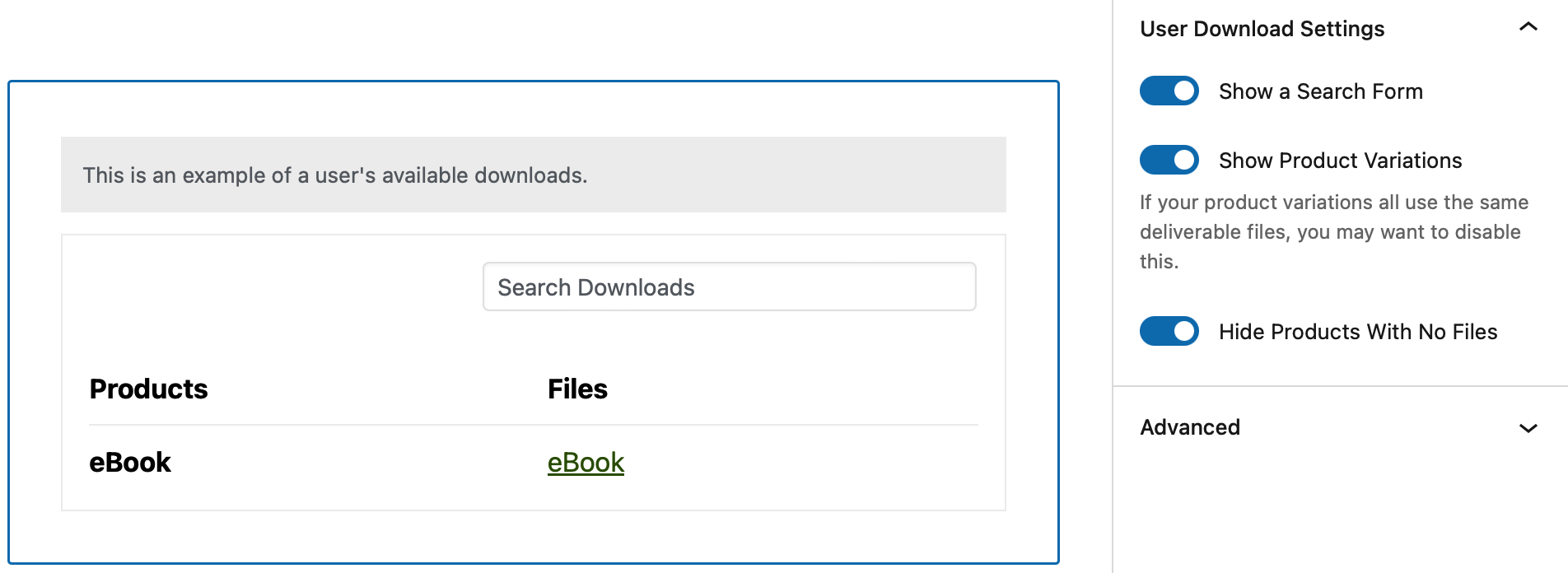Disable the Show a Search Form toggle
The image size is (1568, 573).
pos(1169,91)
